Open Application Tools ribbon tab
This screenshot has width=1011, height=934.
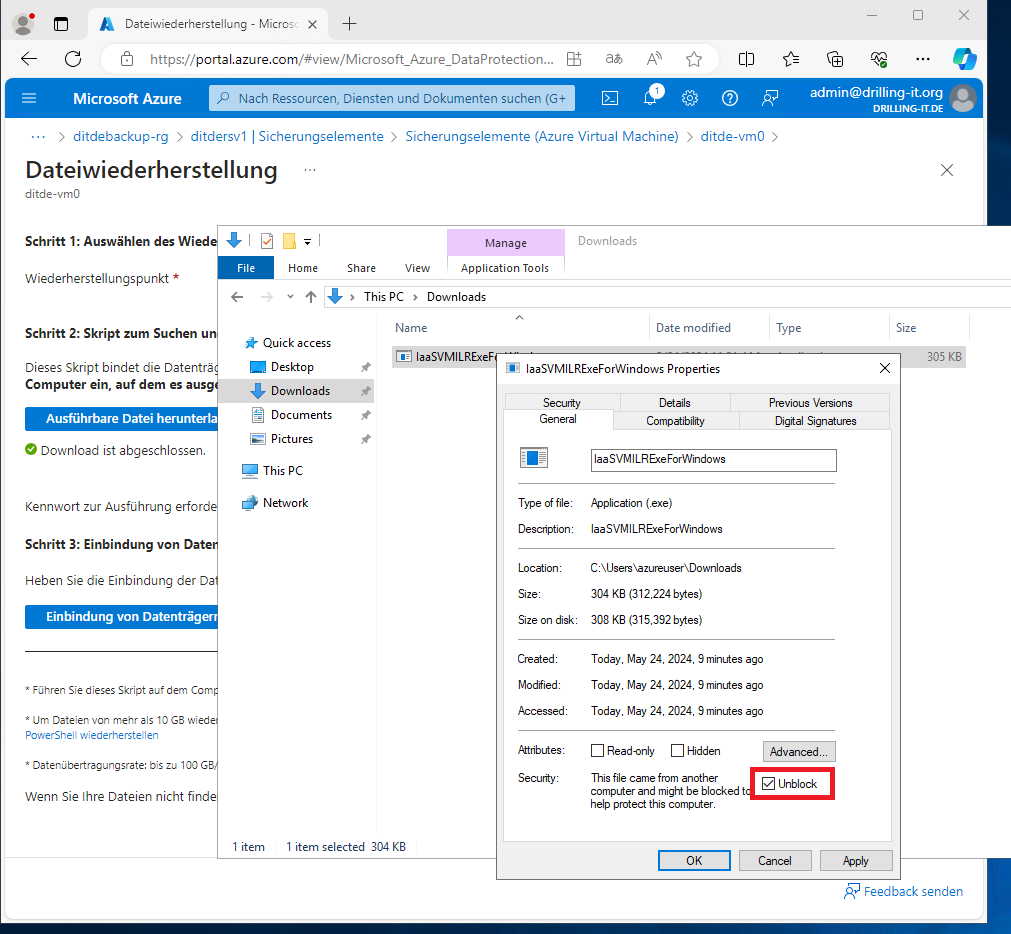tap(505, 268)
